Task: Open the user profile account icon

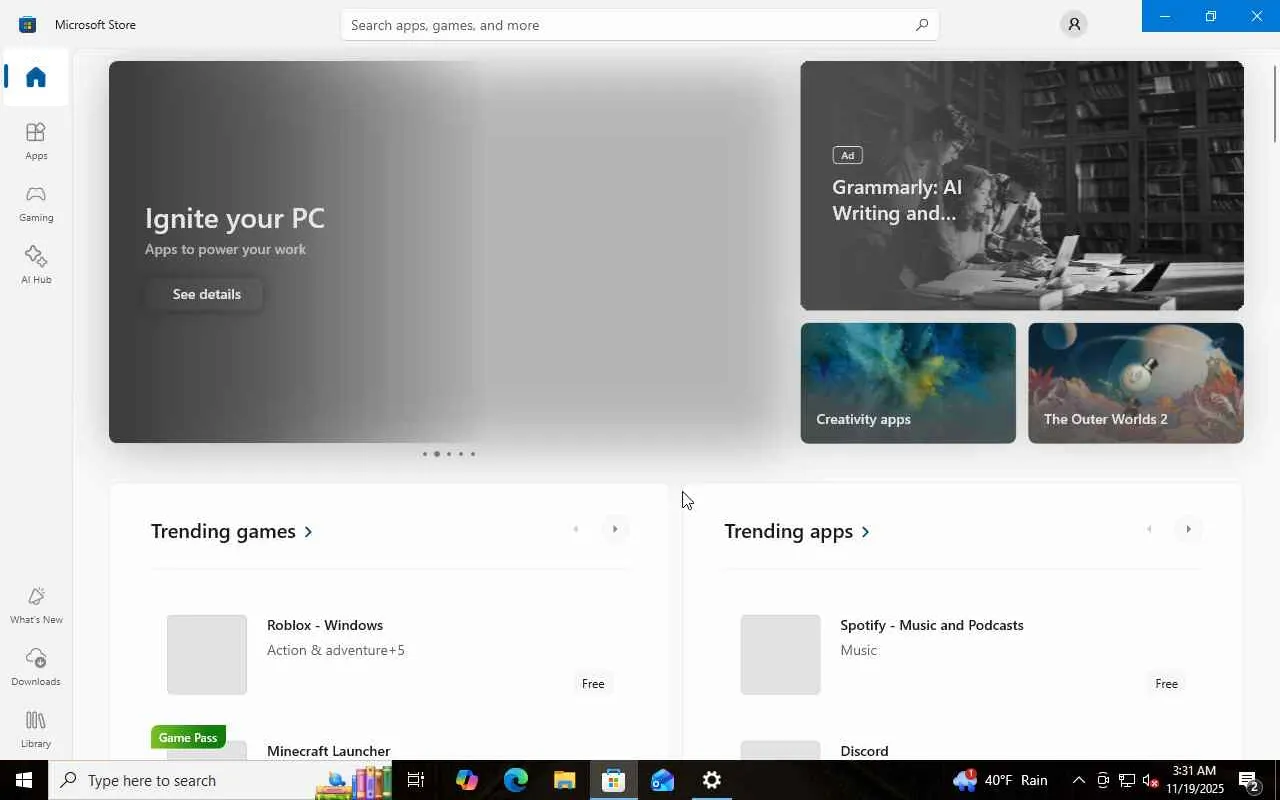Action: [1074, 24]
